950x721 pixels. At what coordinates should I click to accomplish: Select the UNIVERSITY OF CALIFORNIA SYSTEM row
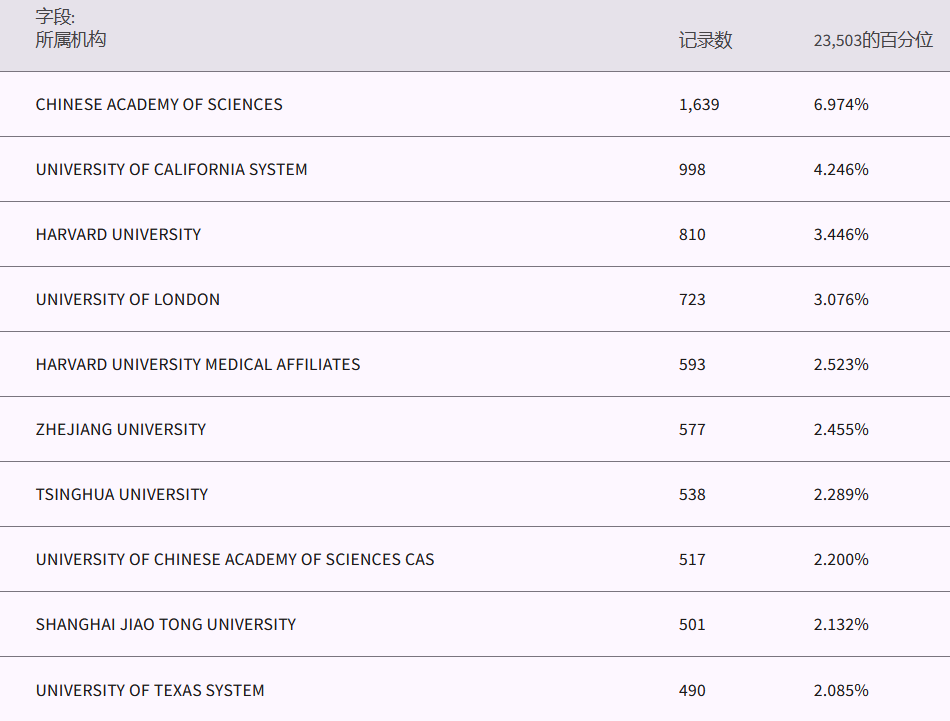point(172,170)
